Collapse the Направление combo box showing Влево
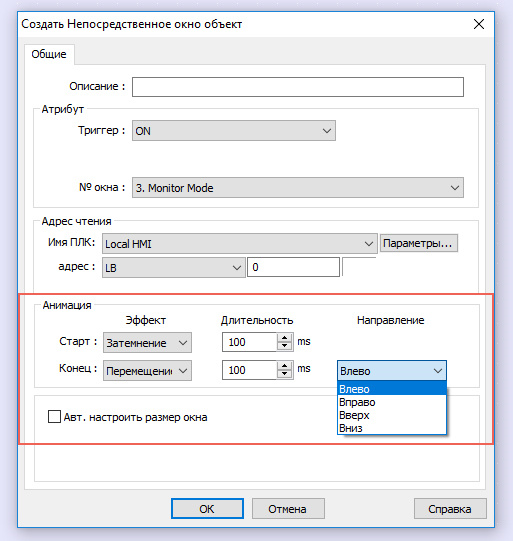 pos(392,371)
